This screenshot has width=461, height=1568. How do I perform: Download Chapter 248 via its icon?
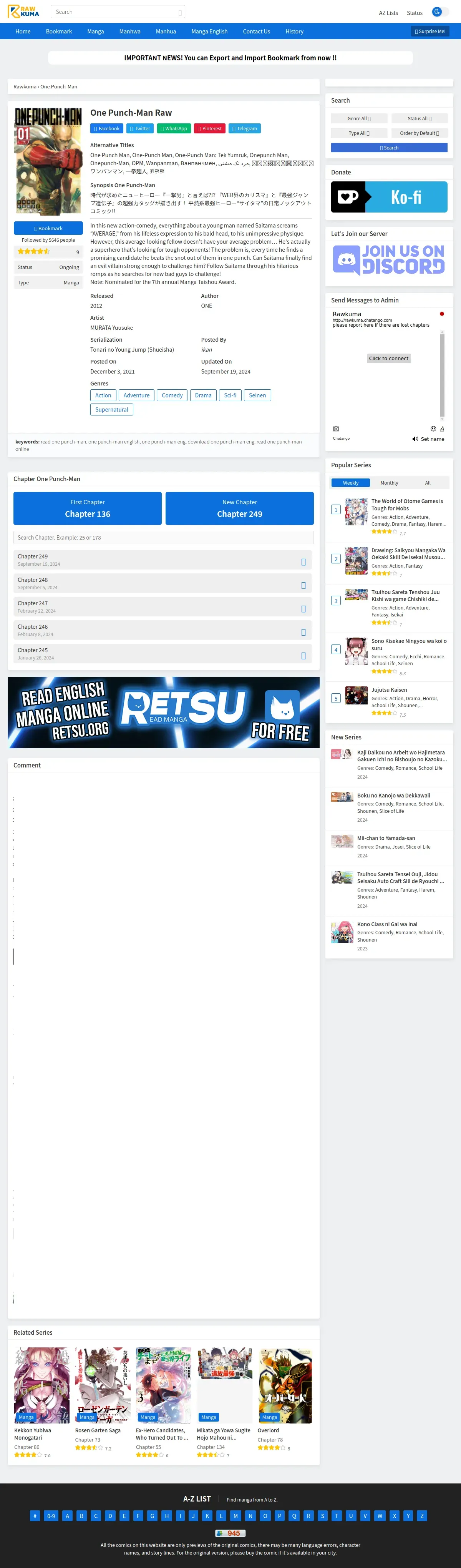click(x=303, y=586)
